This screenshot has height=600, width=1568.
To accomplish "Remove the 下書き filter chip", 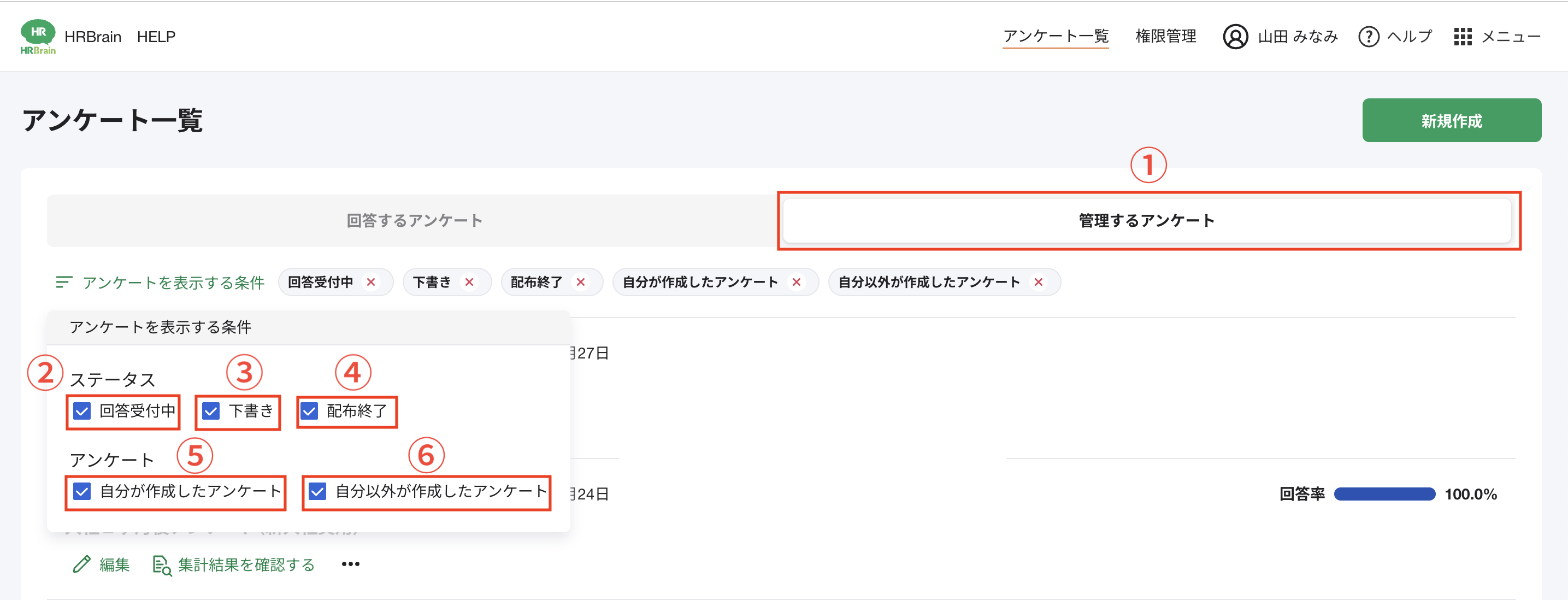I will click(x=469, y=282).
